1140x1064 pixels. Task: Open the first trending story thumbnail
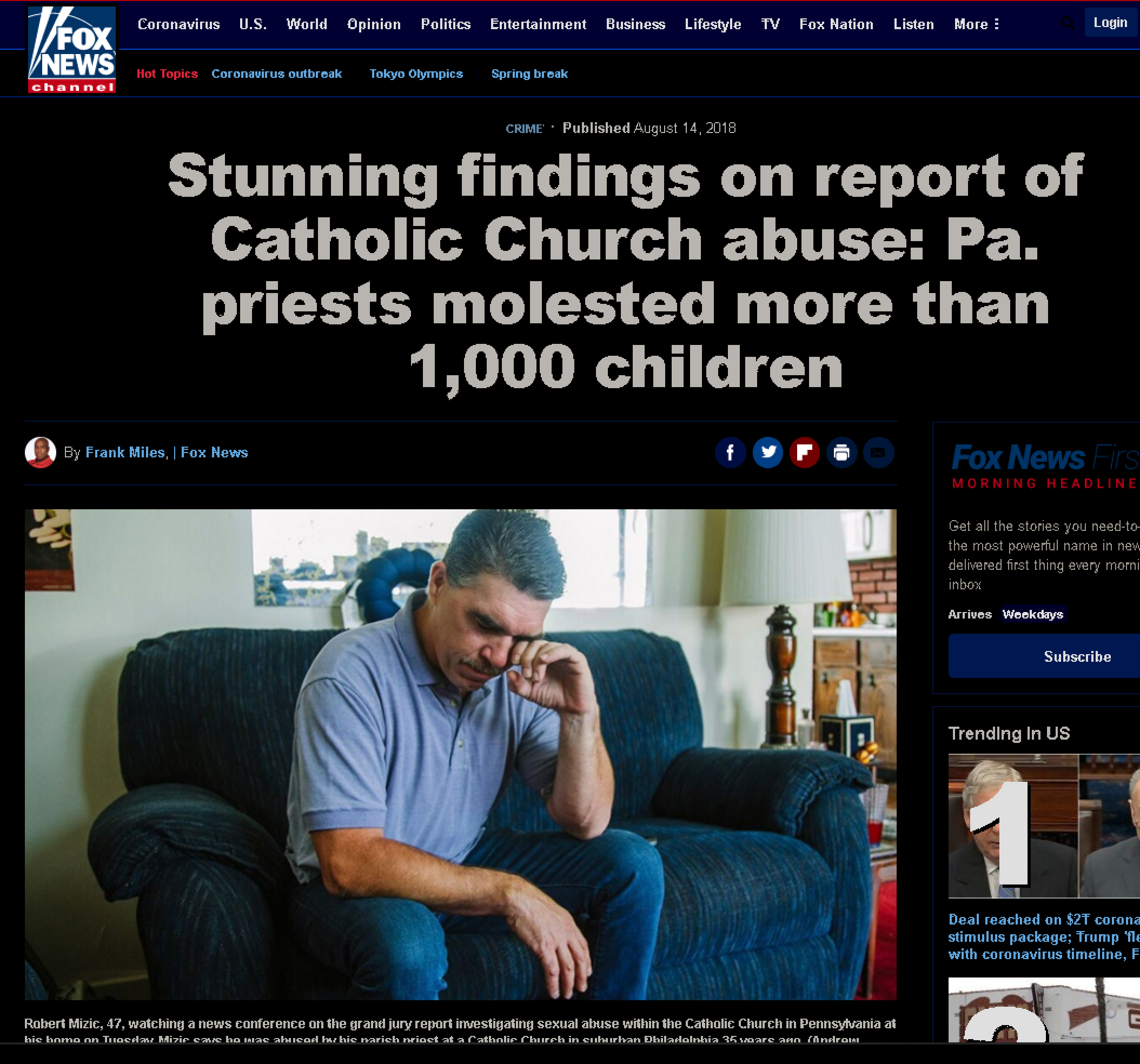(1044, 826)
